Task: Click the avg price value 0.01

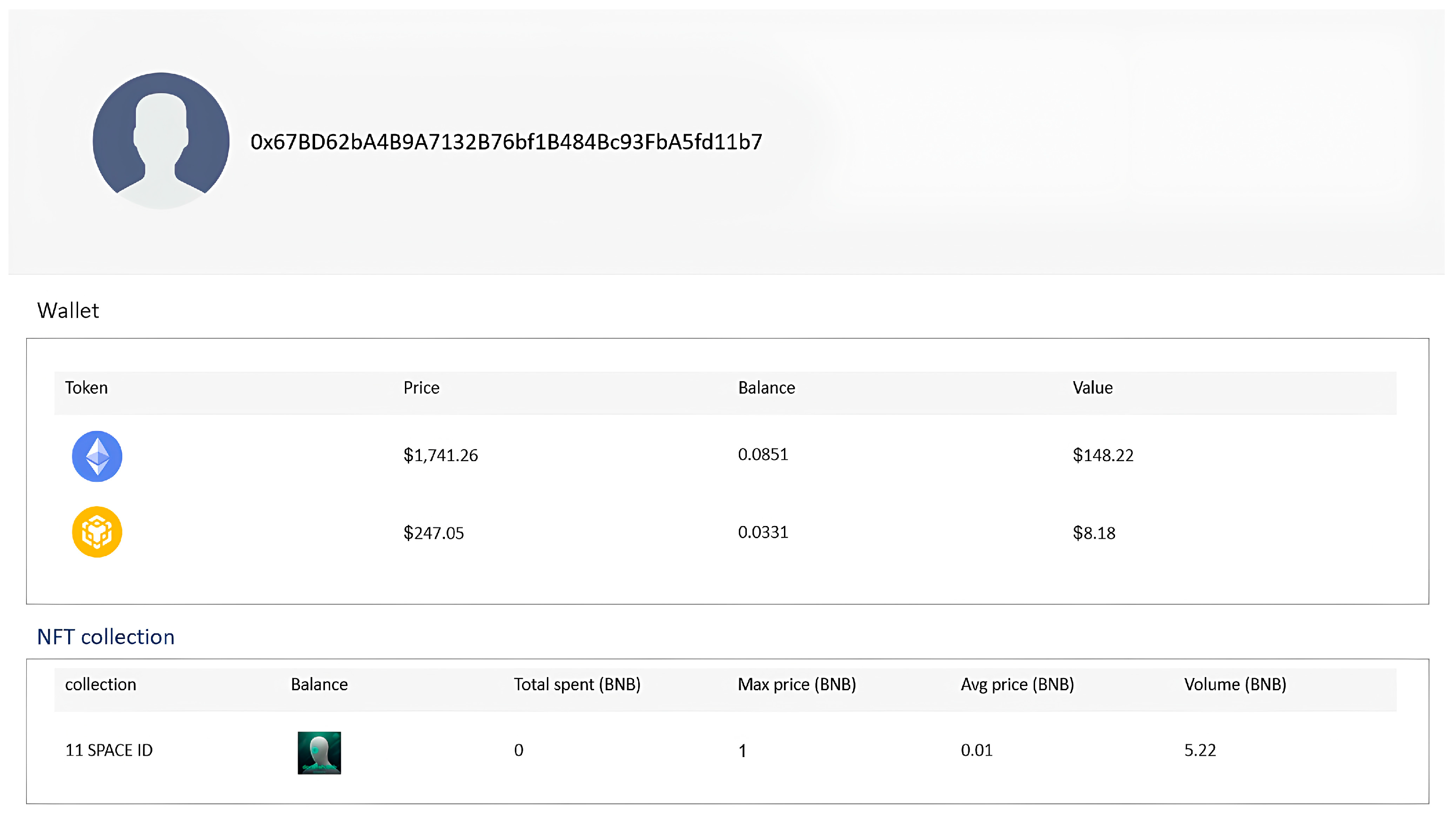Action: 977,750
